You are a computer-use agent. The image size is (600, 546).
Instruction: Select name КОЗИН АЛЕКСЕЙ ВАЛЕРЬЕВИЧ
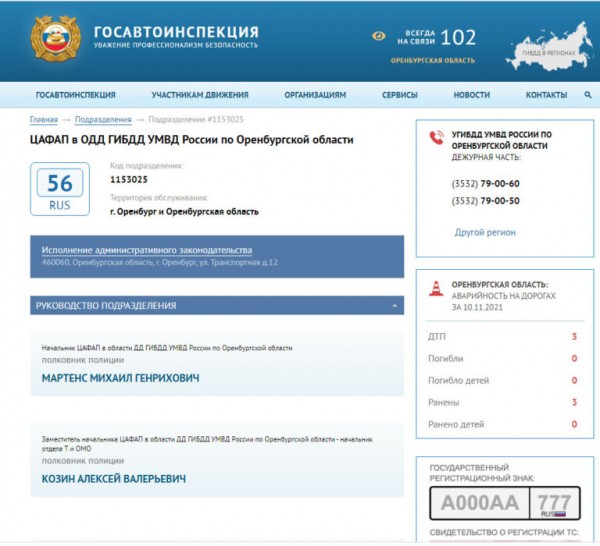click(x=114, y=479)
